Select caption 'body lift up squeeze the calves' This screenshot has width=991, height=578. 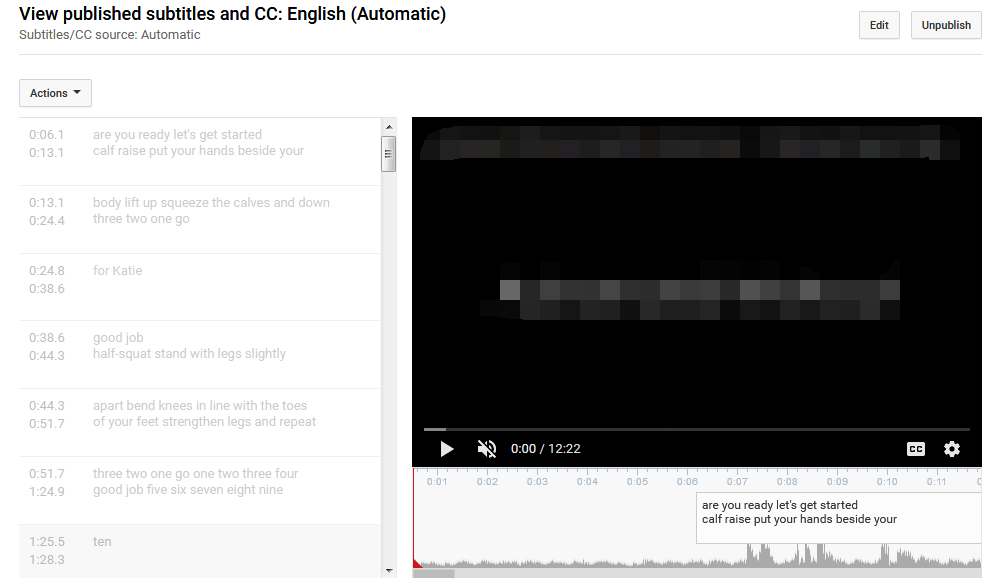[200, 220]
